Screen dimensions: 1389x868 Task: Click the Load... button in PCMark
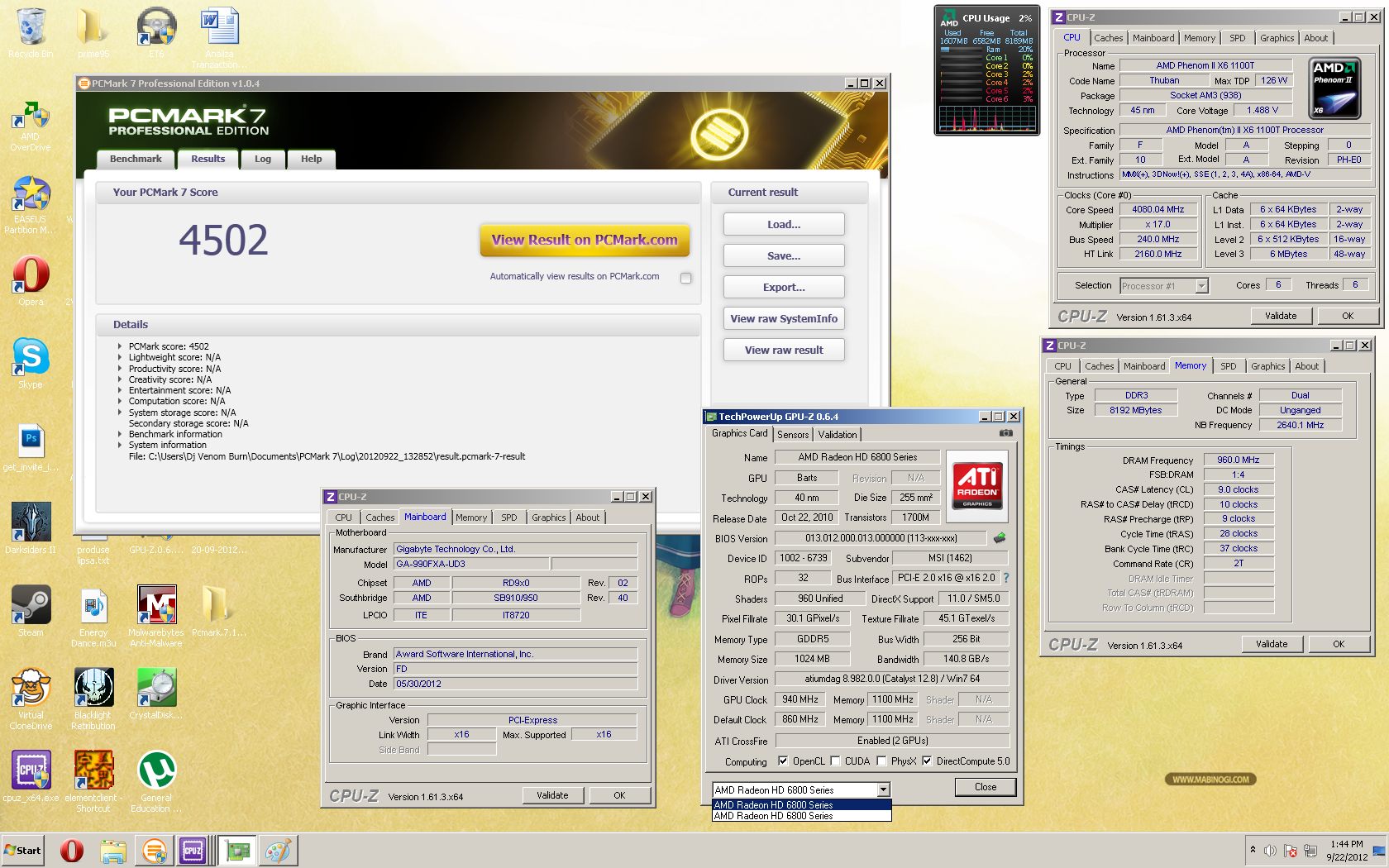point(784,224)
